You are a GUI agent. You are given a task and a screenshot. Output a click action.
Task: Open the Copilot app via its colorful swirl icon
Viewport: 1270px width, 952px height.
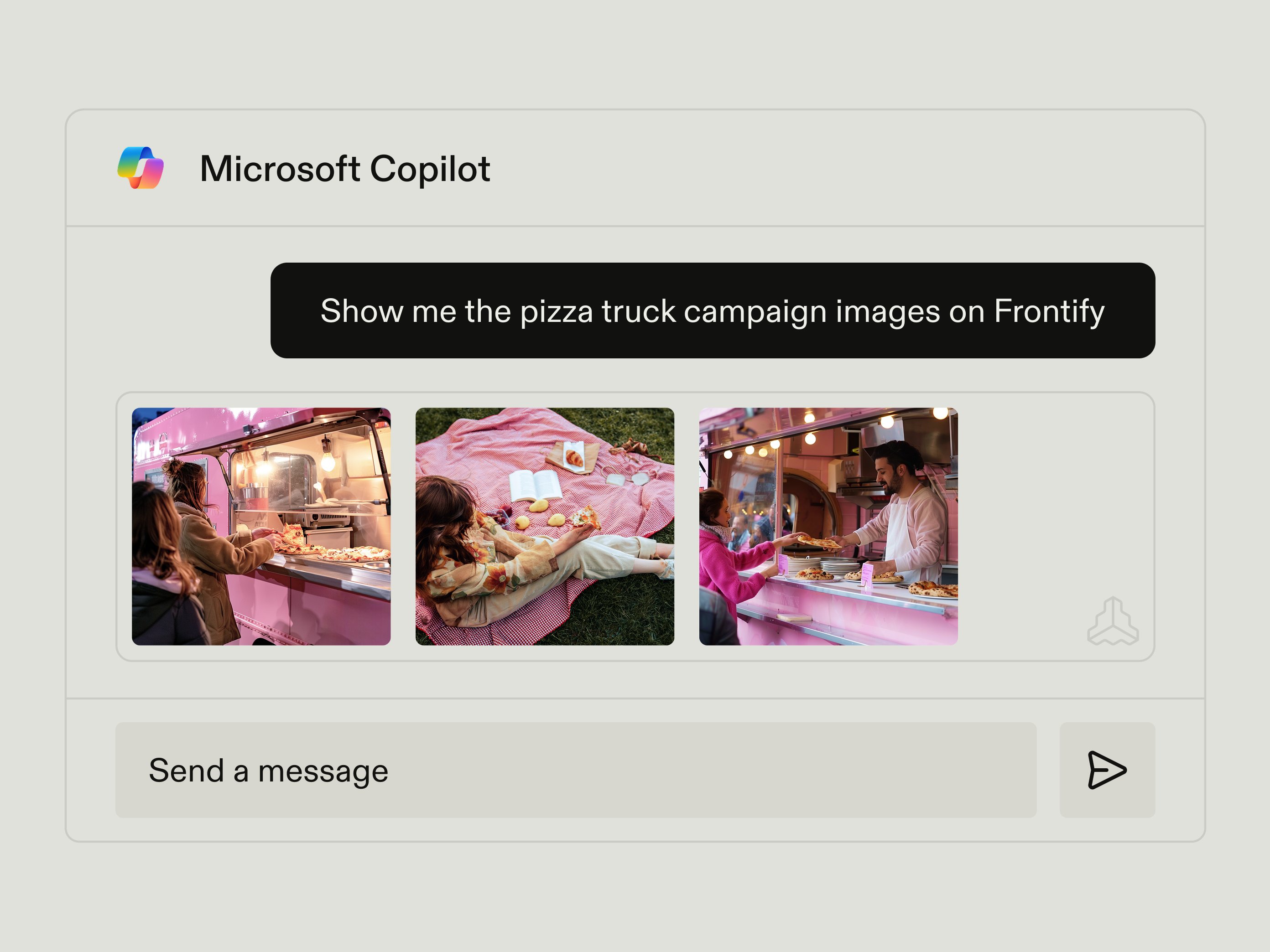pyautogui.click(x=140, y=169)
